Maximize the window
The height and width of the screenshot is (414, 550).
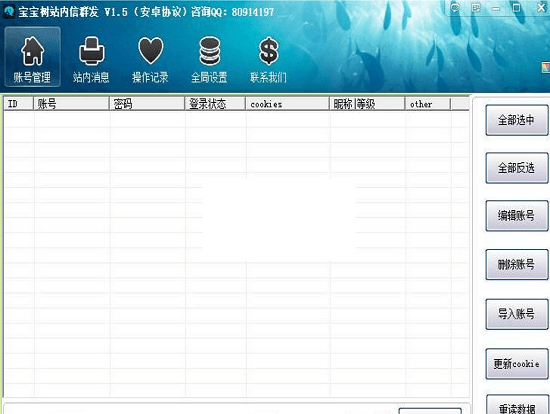516,7
